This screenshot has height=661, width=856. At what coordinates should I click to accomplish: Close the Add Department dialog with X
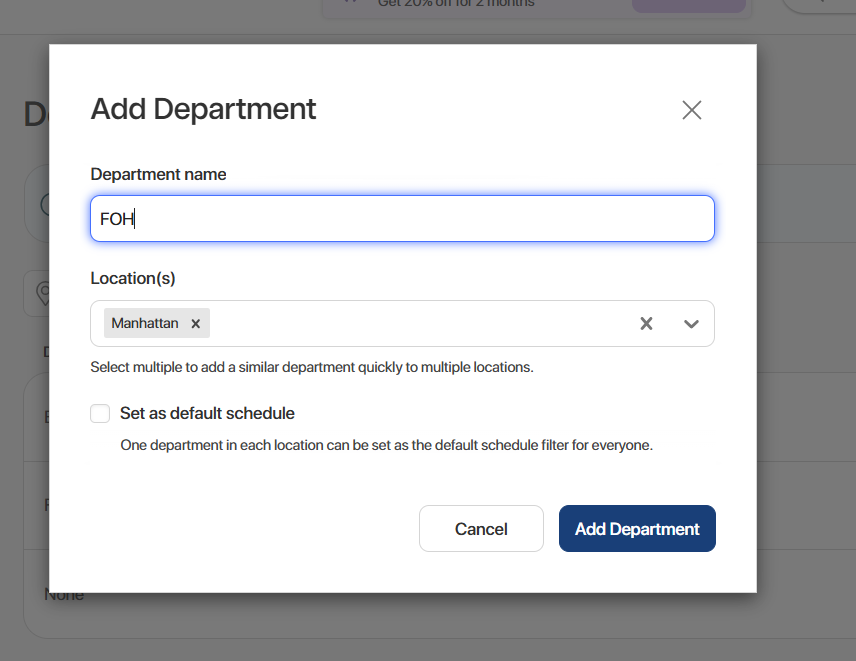[691, 110]
